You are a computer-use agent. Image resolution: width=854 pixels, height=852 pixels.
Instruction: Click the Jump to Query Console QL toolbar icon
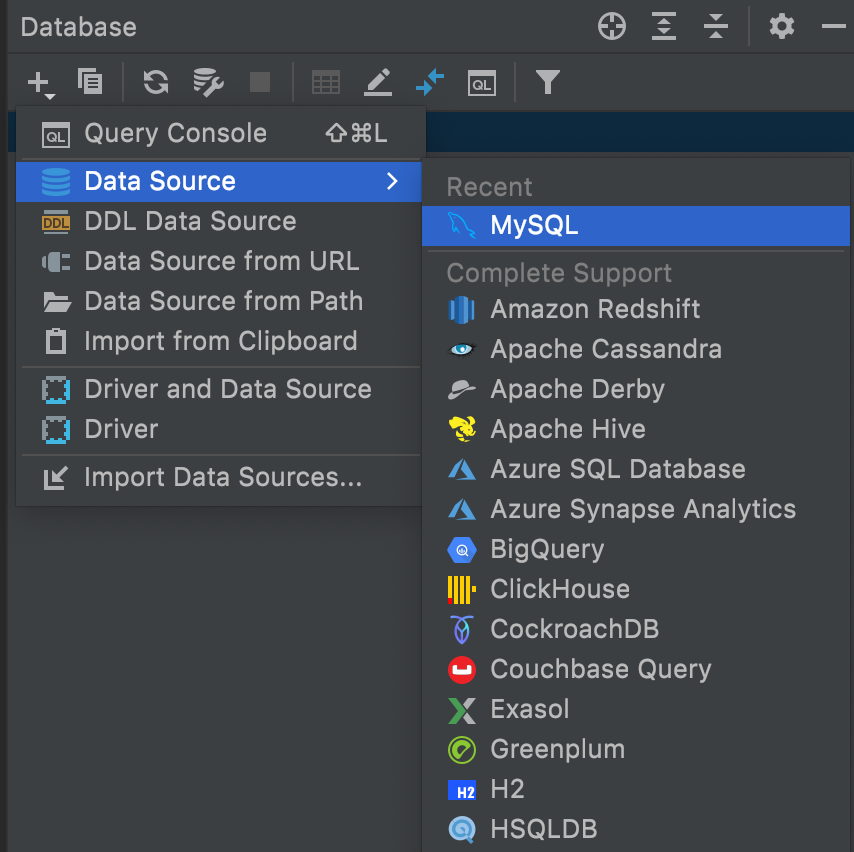coord(481,83)
